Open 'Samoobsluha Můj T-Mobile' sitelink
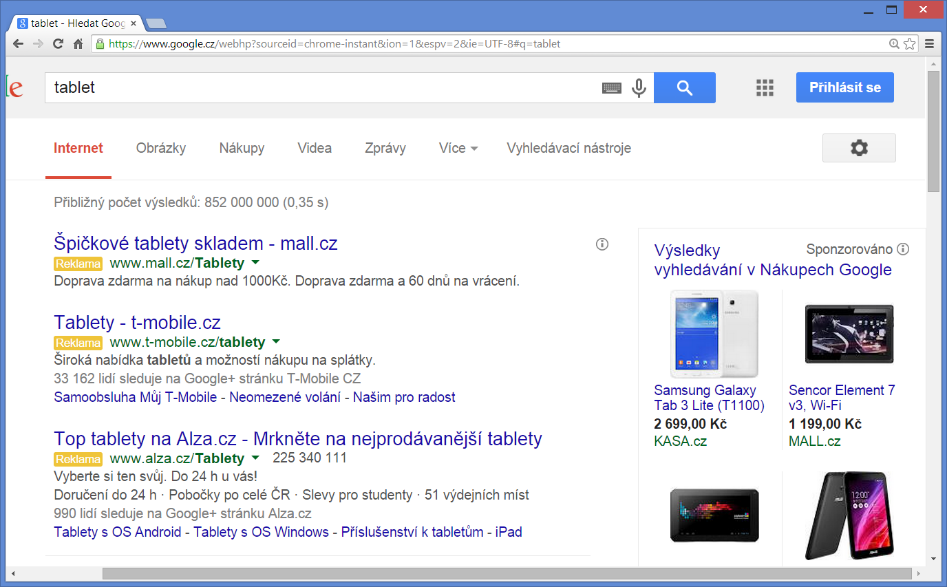 135,397
